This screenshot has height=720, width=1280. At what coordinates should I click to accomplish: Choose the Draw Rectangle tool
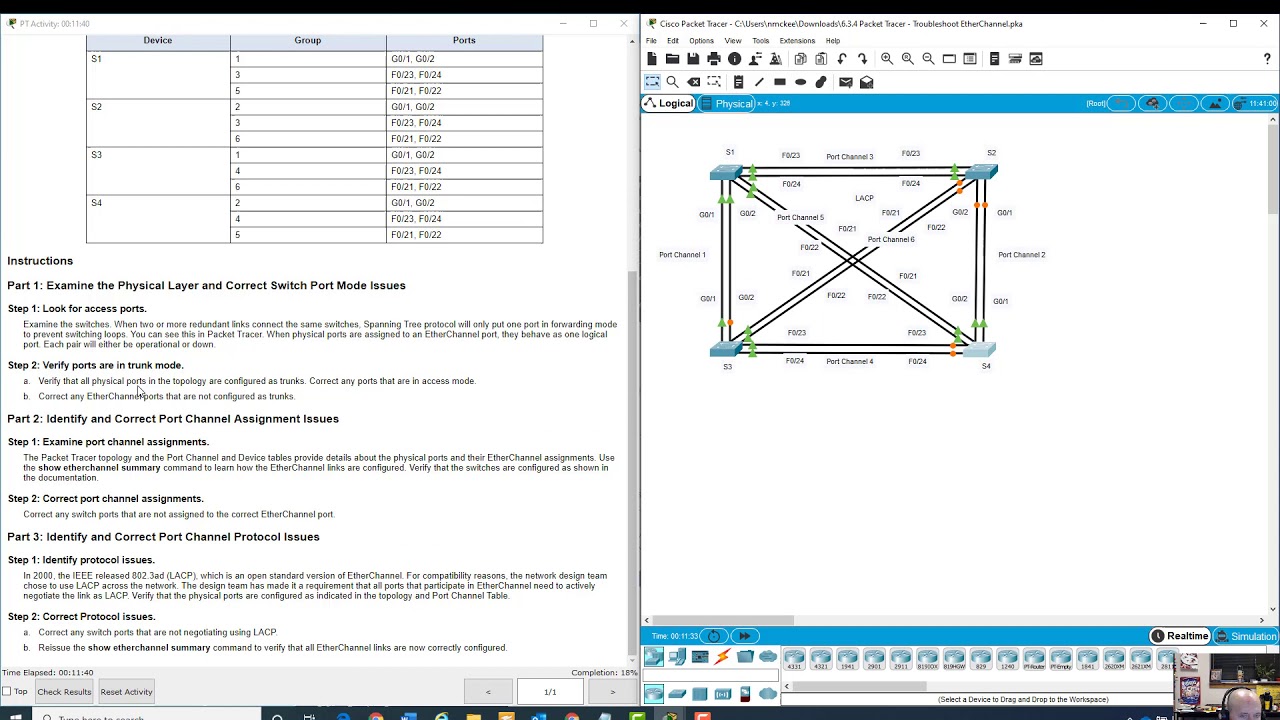tap(780, 82)
